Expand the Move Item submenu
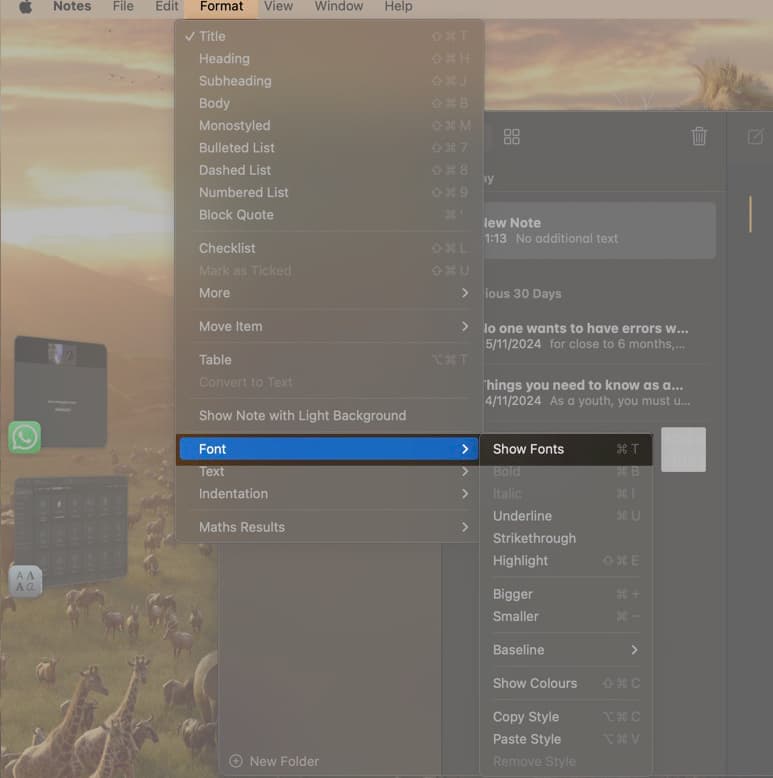 328,326
